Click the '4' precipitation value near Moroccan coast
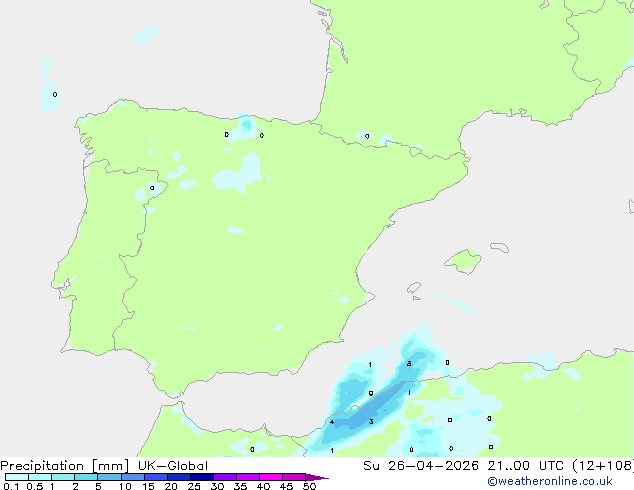Screen dimensions: 634x490 pyautogui.click(x=332, y=422)
